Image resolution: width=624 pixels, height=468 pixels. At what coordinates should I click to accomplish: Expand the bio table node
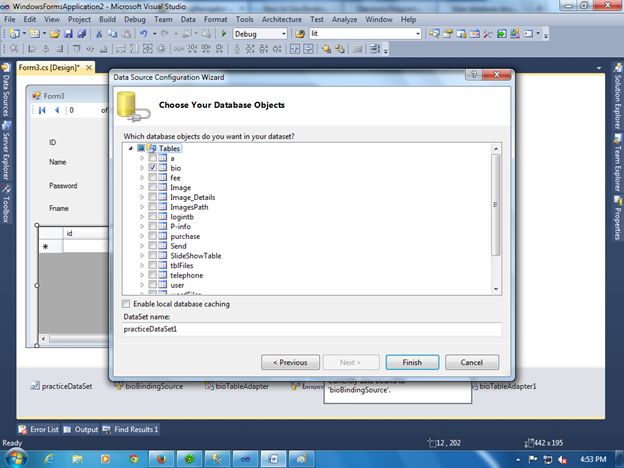pyautogui.click(x=142, y=168)
